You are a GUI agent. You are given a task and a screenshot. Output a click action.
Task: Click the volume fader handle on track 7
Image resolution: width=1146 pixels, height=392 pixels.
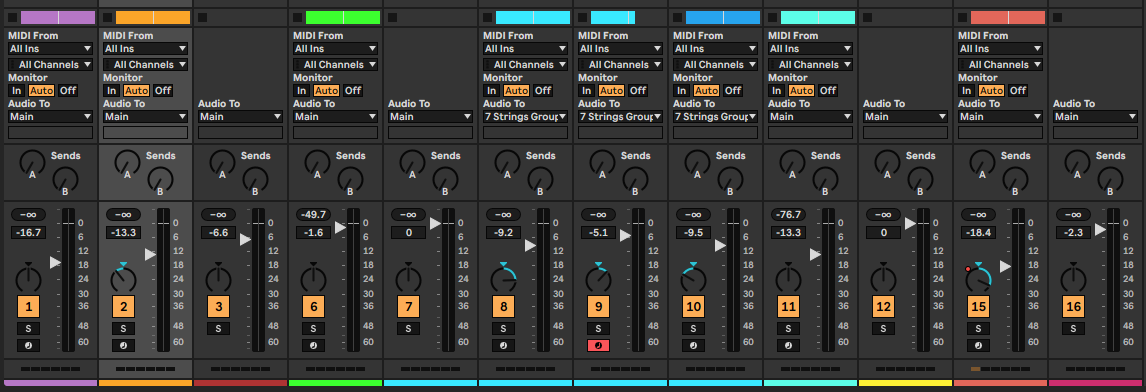[436, 223]
